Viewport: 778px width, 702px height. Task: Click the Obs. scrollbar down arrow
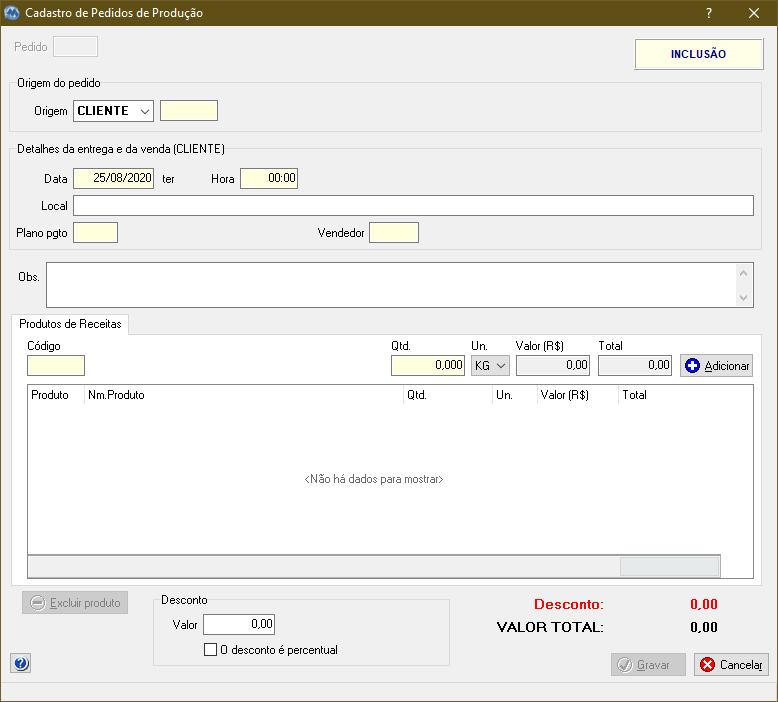pos(743,298)
